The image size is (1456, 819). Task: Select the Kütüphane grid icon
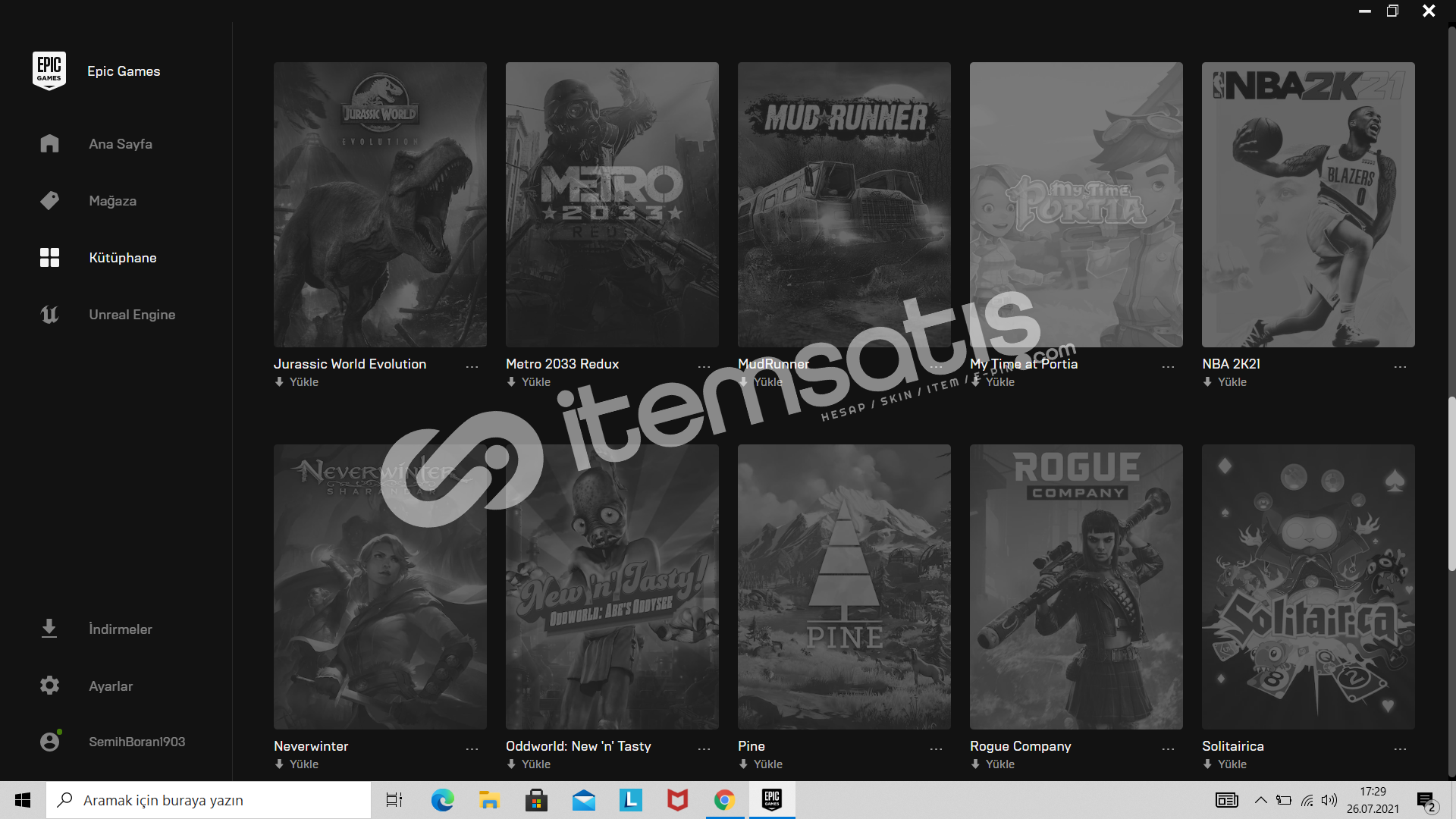click(49, 257)
